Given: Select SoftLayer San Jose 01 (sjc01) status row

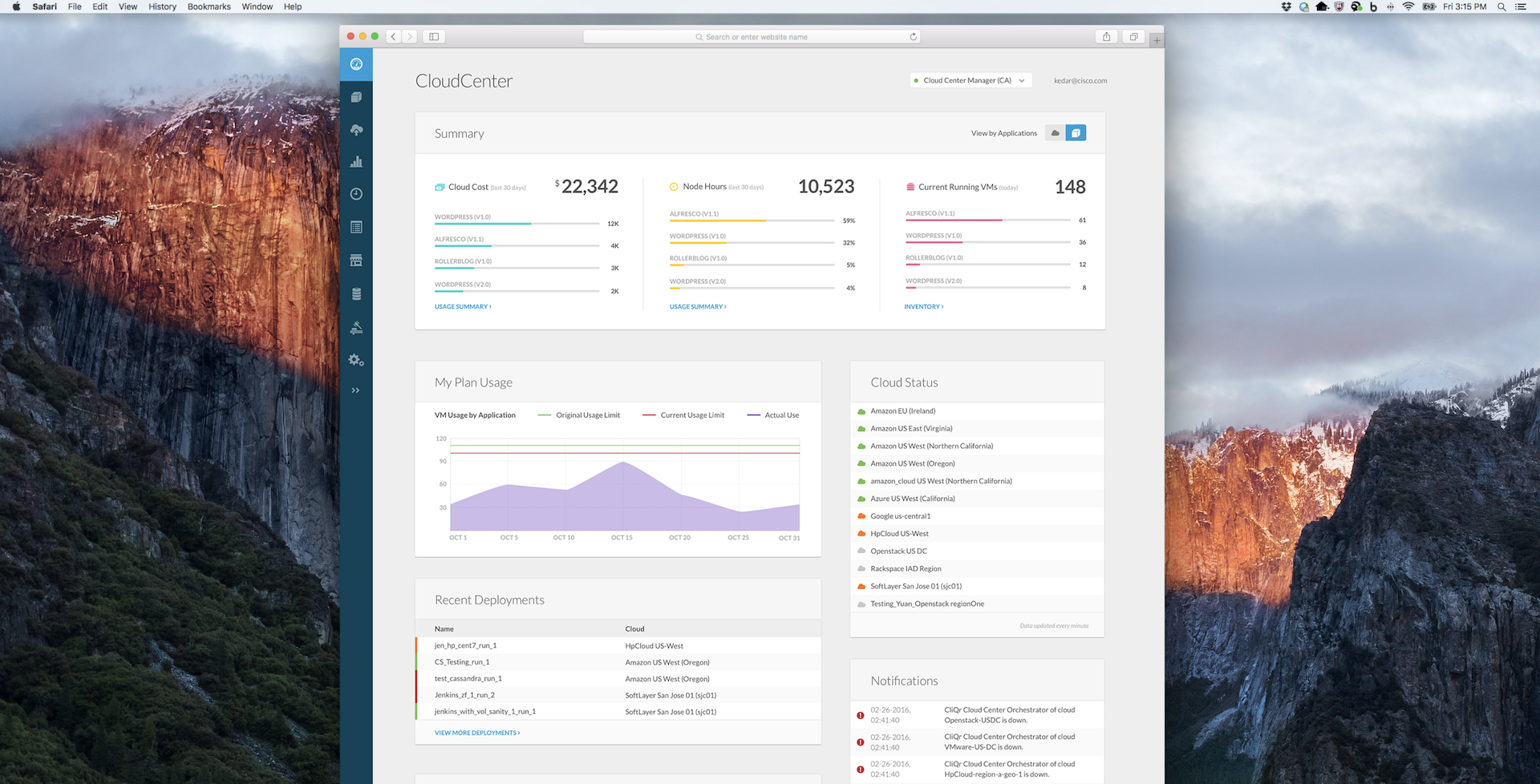Looking at the screenshot, I should (977, 587).
